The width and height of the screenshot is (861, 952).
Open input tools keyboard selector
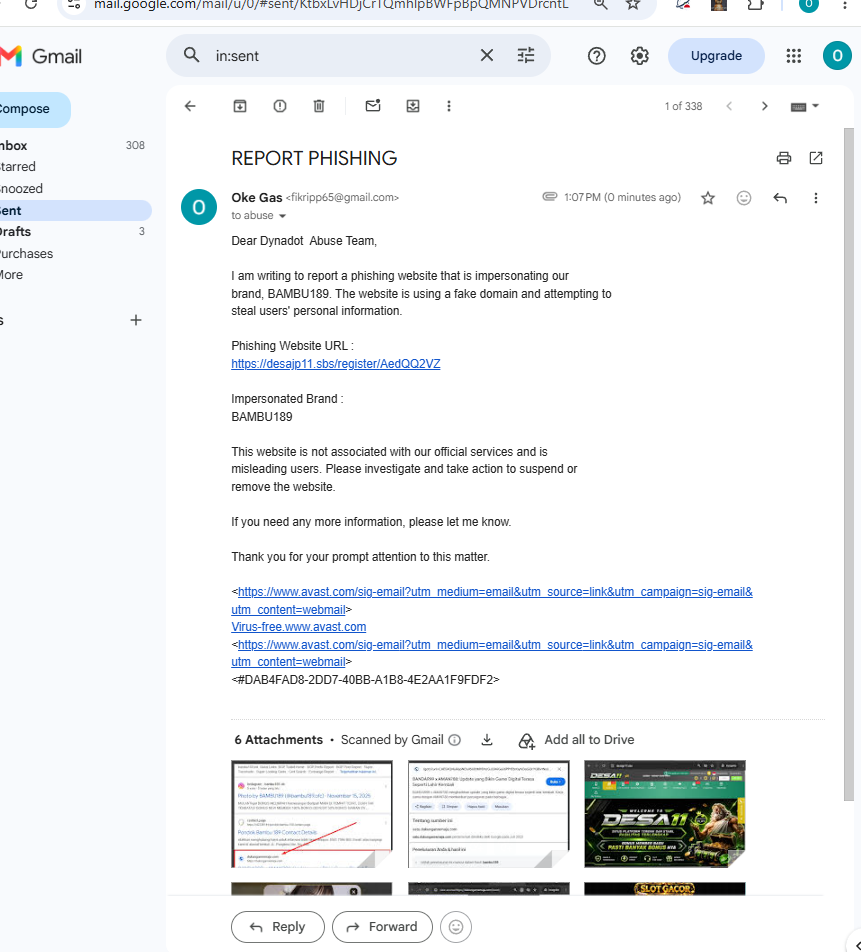(805, 106)
